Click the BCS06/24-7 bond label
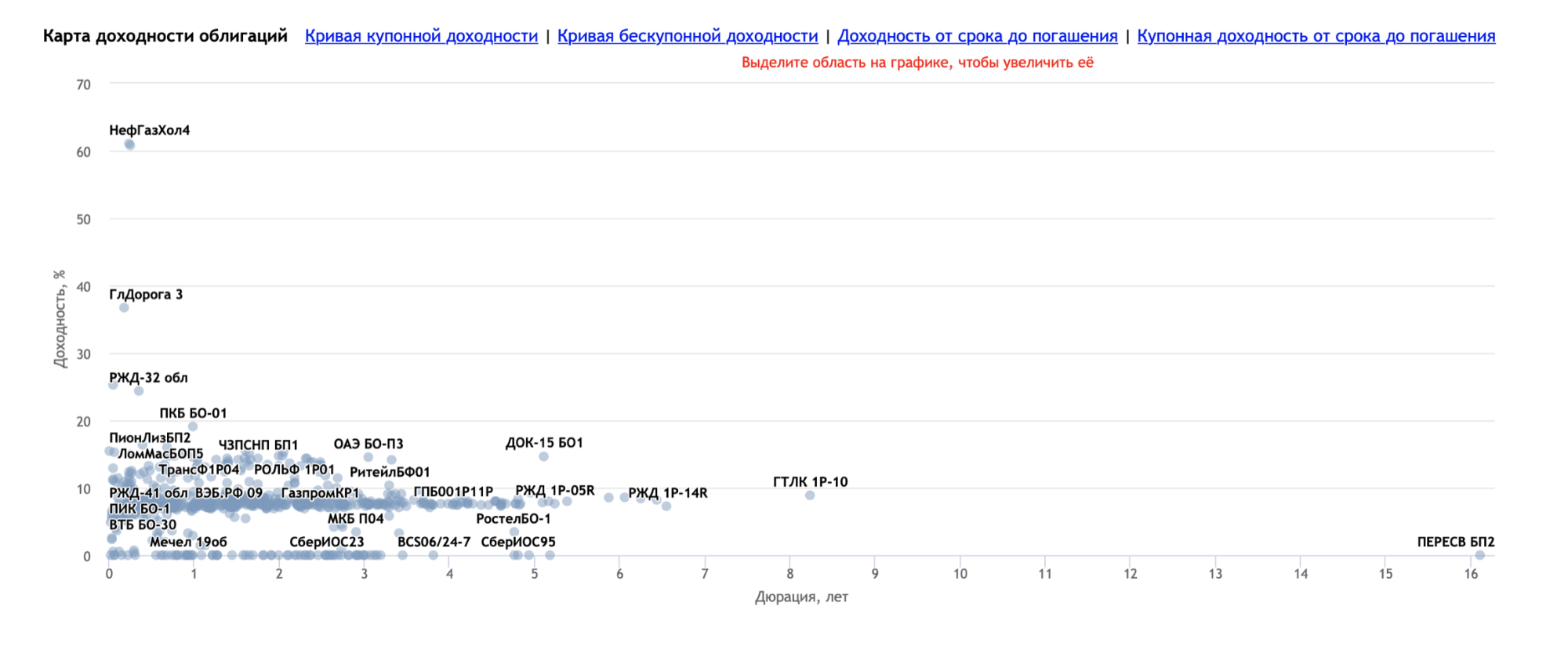 click(x=434, y=543)
